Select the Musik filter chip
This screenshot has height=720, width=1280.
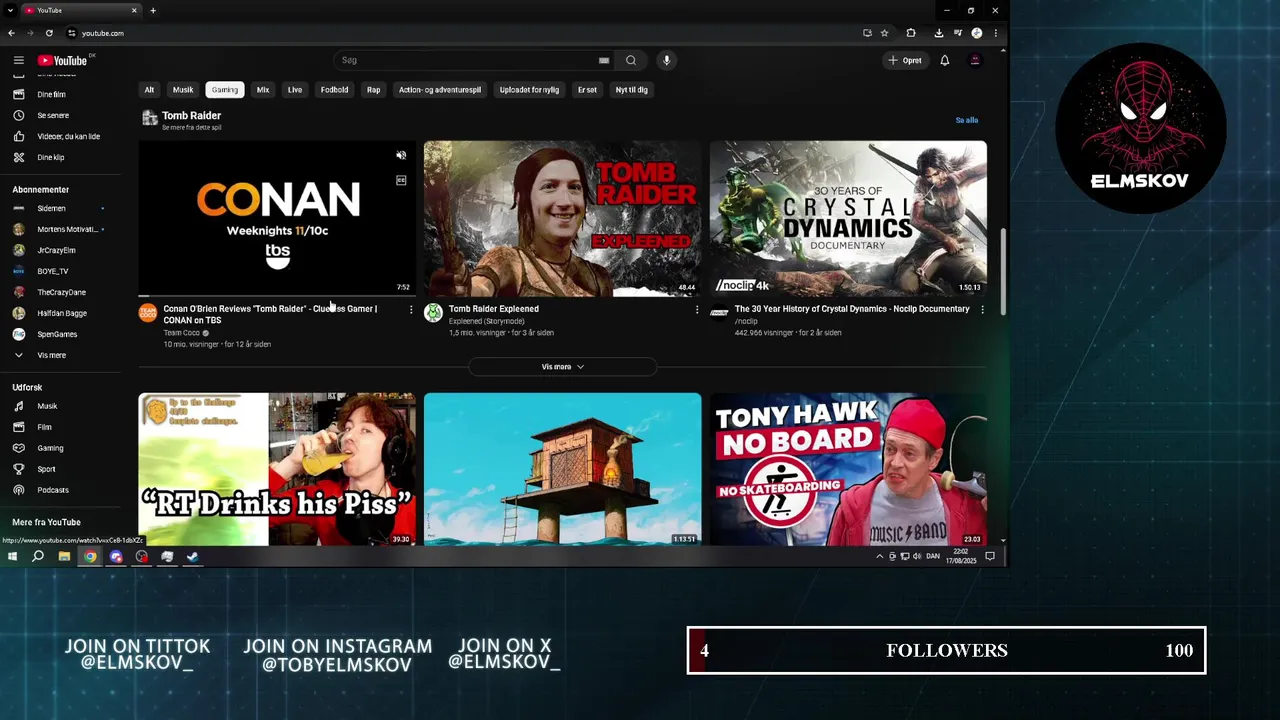pyautogui.click(x=183, y=90)
